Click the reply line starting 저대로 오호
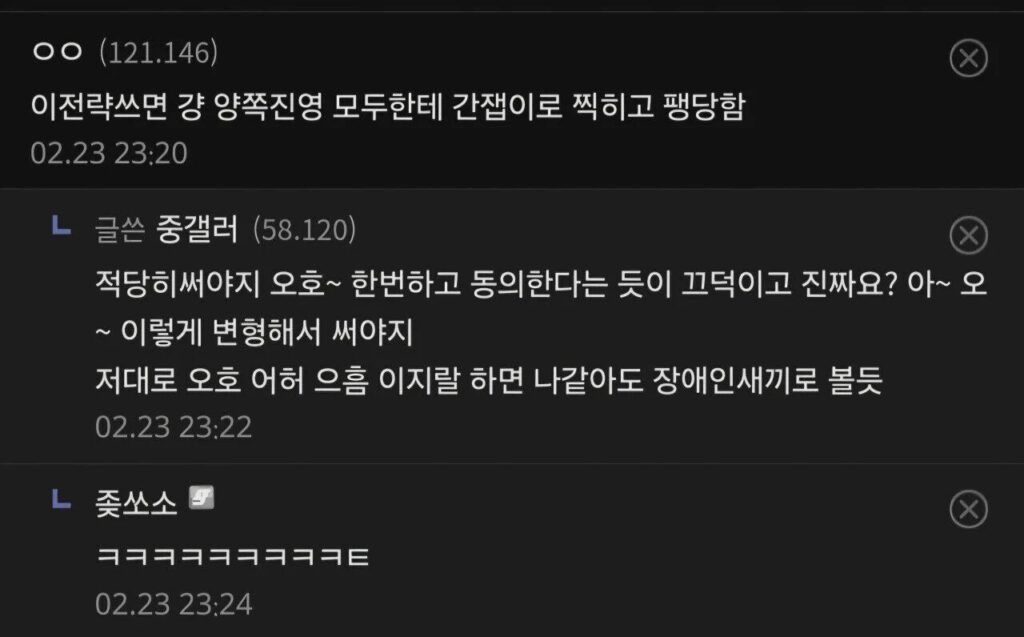Image resolution: width=1024 pixels, height=637 pixels. coord(489,380)
